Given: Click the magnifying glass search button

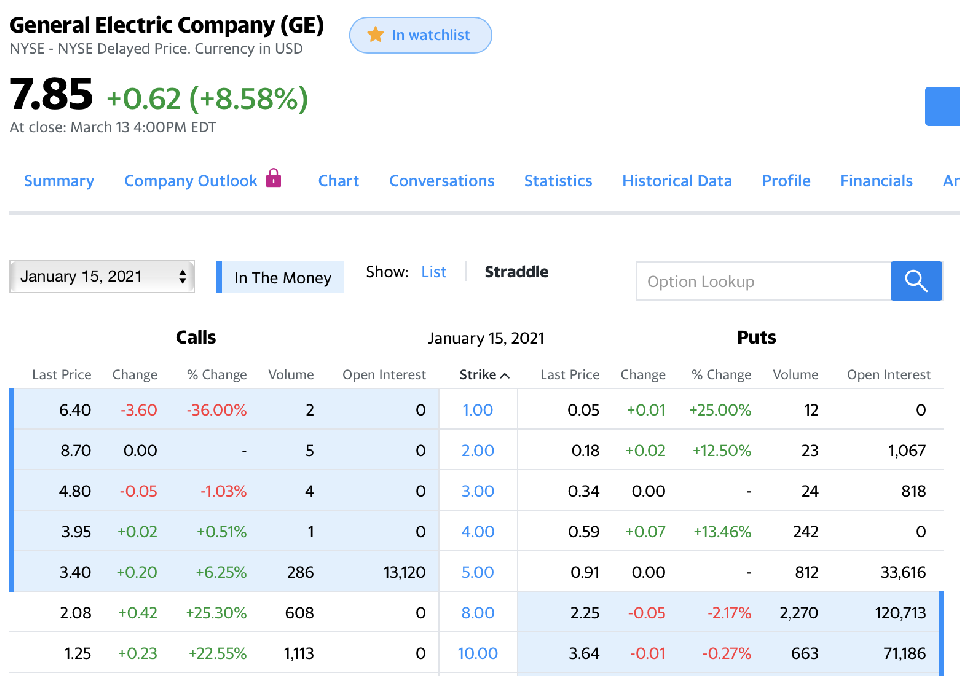Looking at the screenshot, I should 916,281.
